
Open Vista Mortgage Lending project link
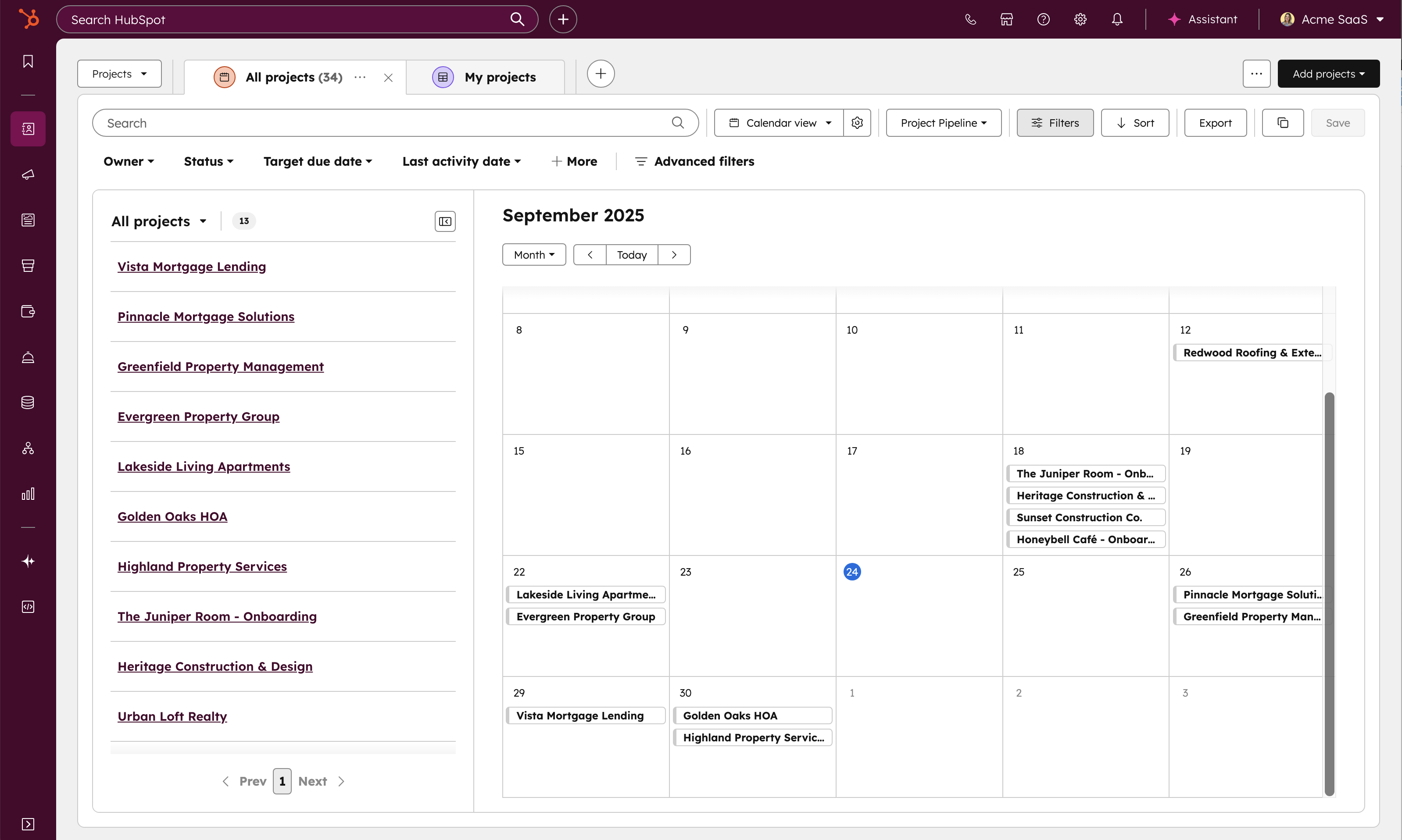(191, 267)
